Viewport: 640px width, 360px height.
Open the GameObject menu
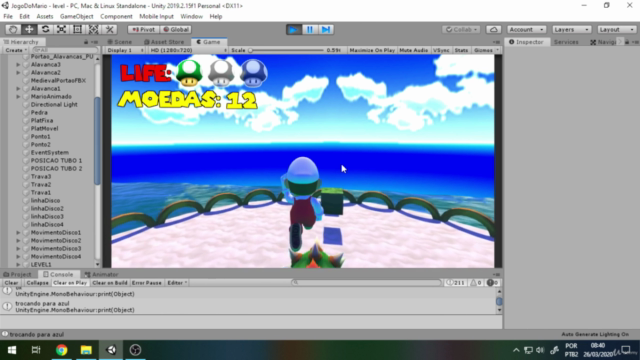[x=77, y=17]
